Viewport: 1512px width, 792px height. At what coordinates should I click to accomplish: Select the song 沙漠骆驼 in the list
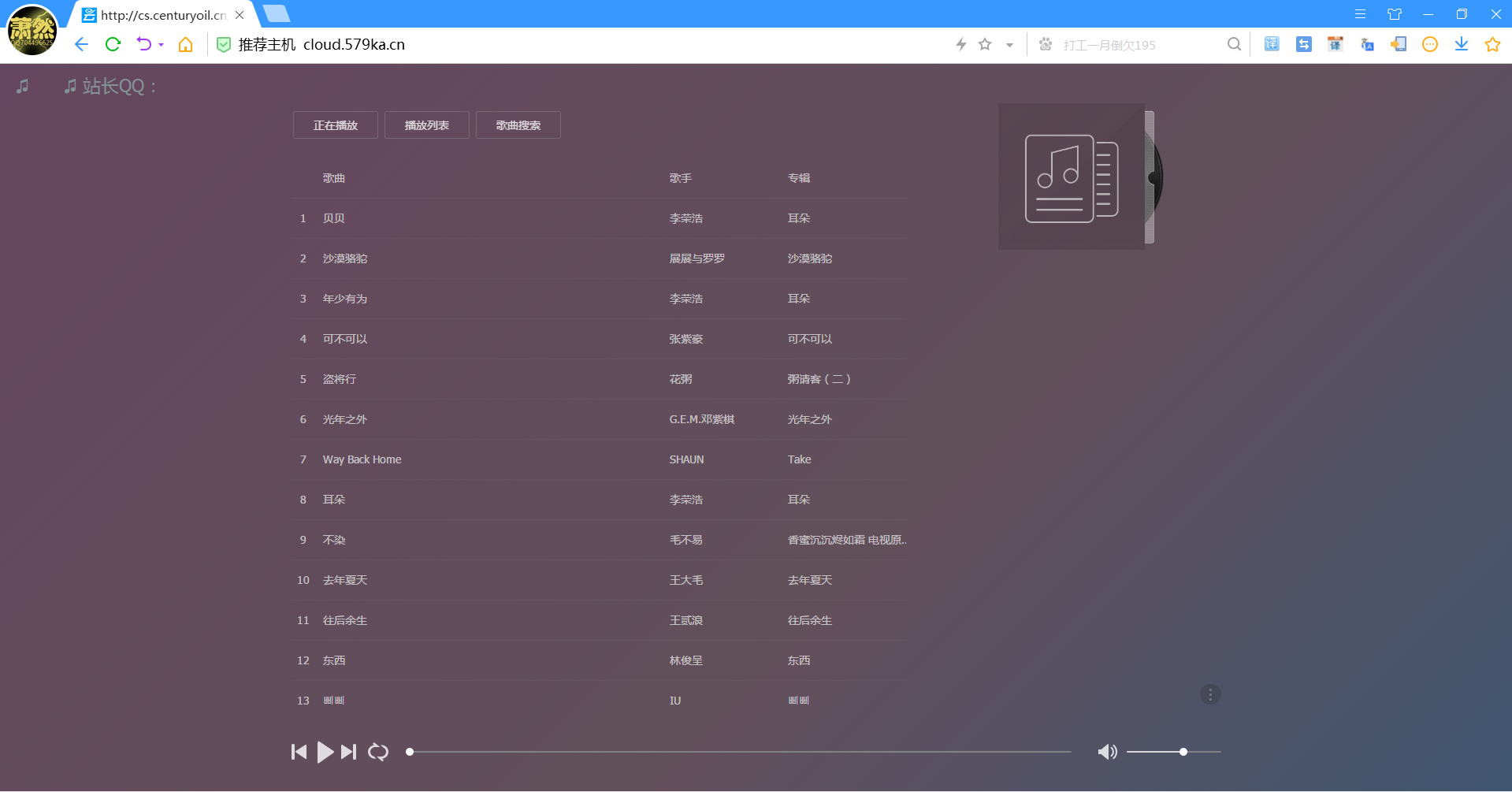(344, 258)
